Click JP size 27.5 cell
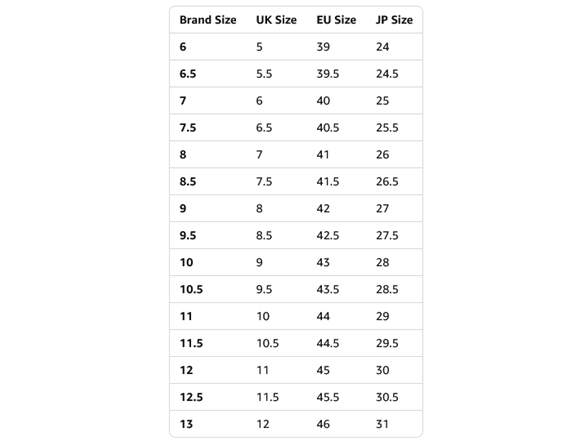Image resolution: width=588 pixels, height=441 pixels. pyautogui.click(x=387, y=236)
